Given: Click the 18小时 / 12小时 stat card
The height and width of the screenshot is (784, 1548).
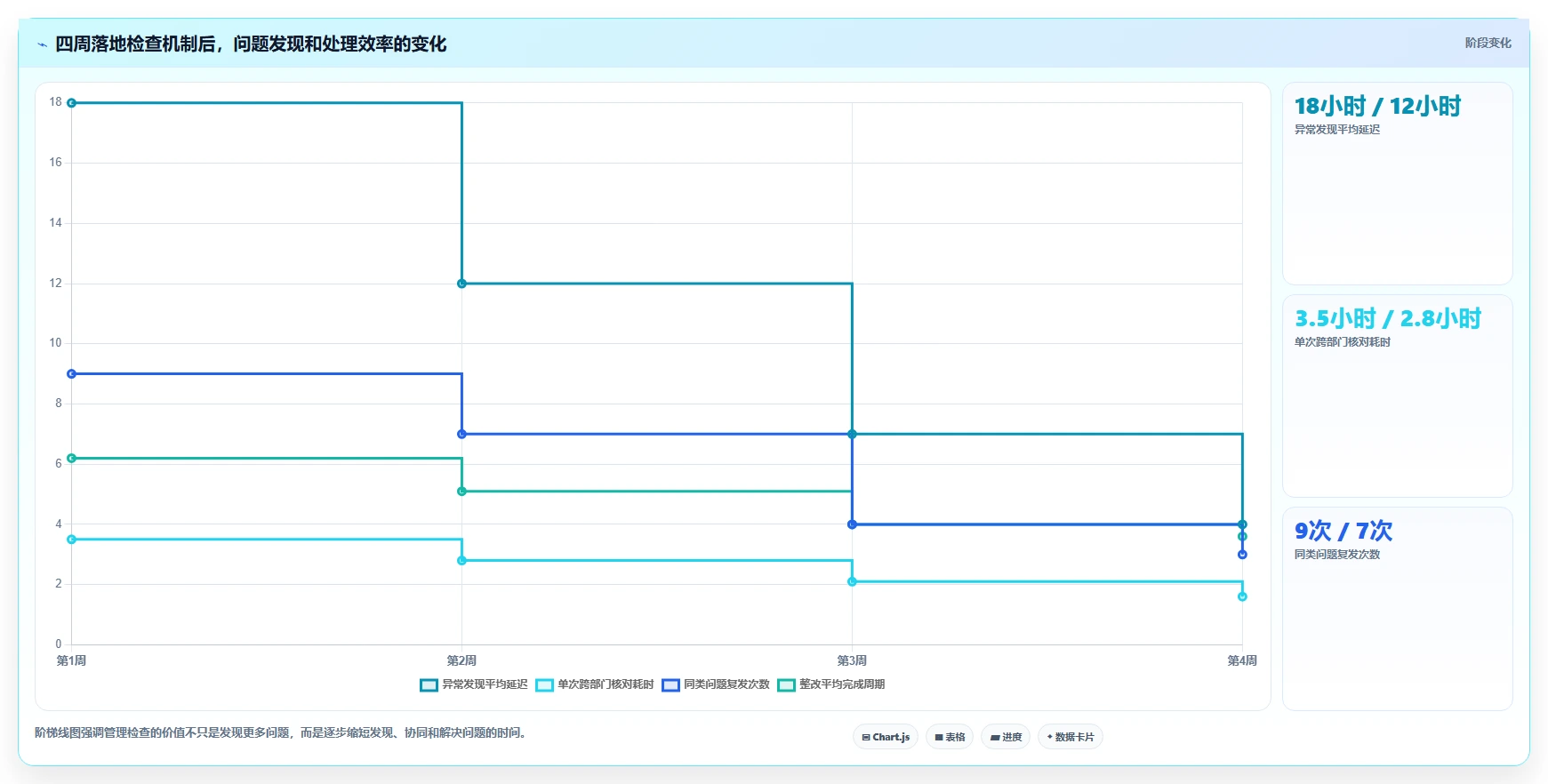Looking at the screenshot, I should [x=1398, y=184].
